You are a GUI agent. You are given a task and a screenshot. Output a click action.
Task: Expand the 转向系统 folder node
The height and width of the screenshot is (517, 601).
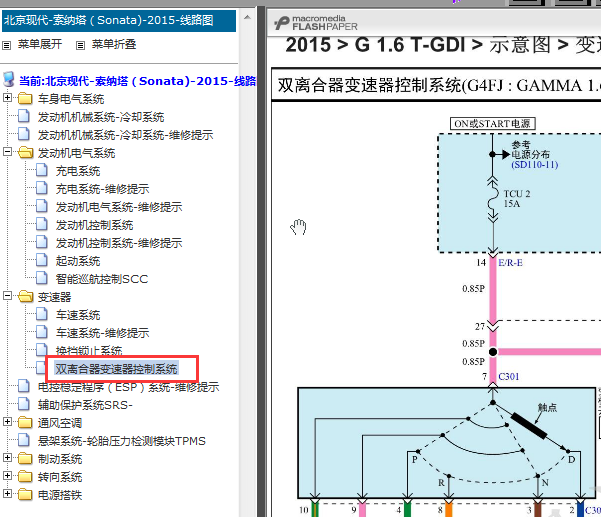(7, 476)
